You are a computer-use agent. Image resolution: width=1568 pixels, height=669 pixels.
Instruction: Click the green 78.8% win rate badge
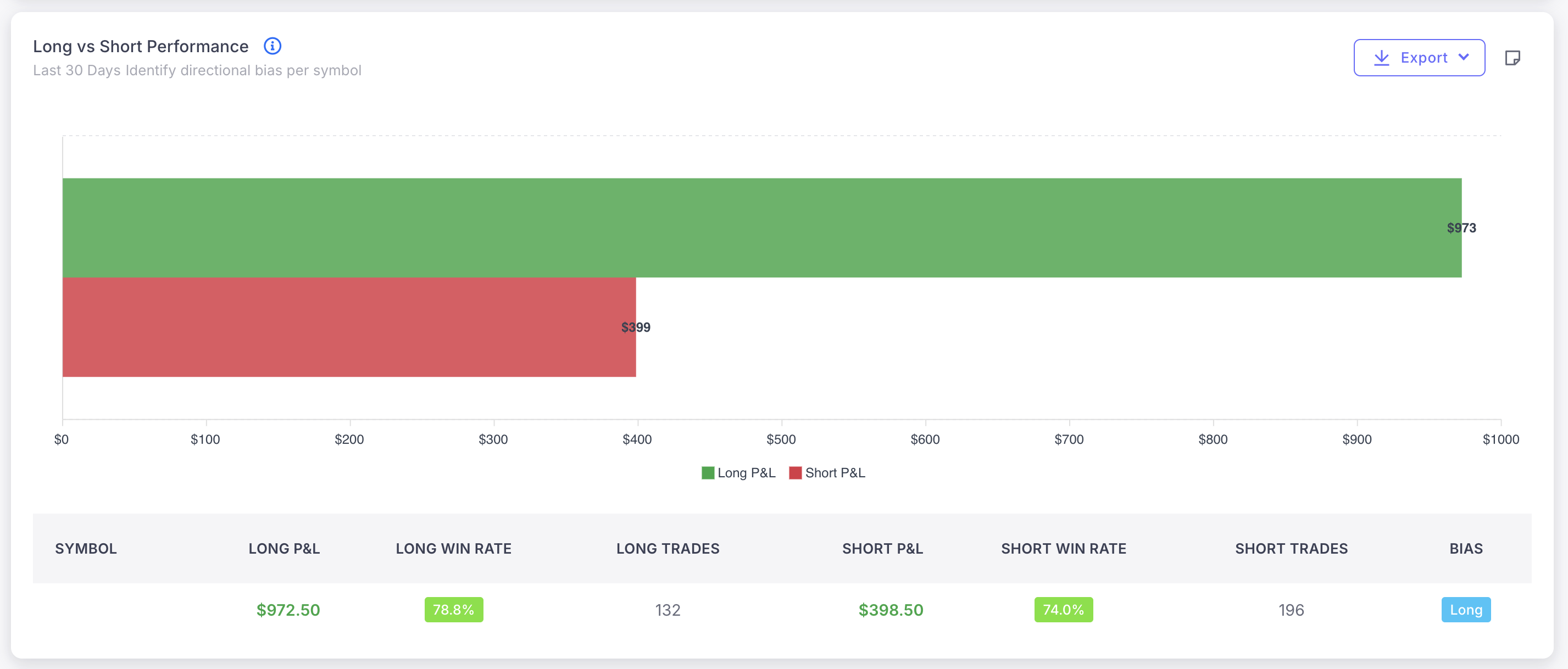tap(453, 609)
